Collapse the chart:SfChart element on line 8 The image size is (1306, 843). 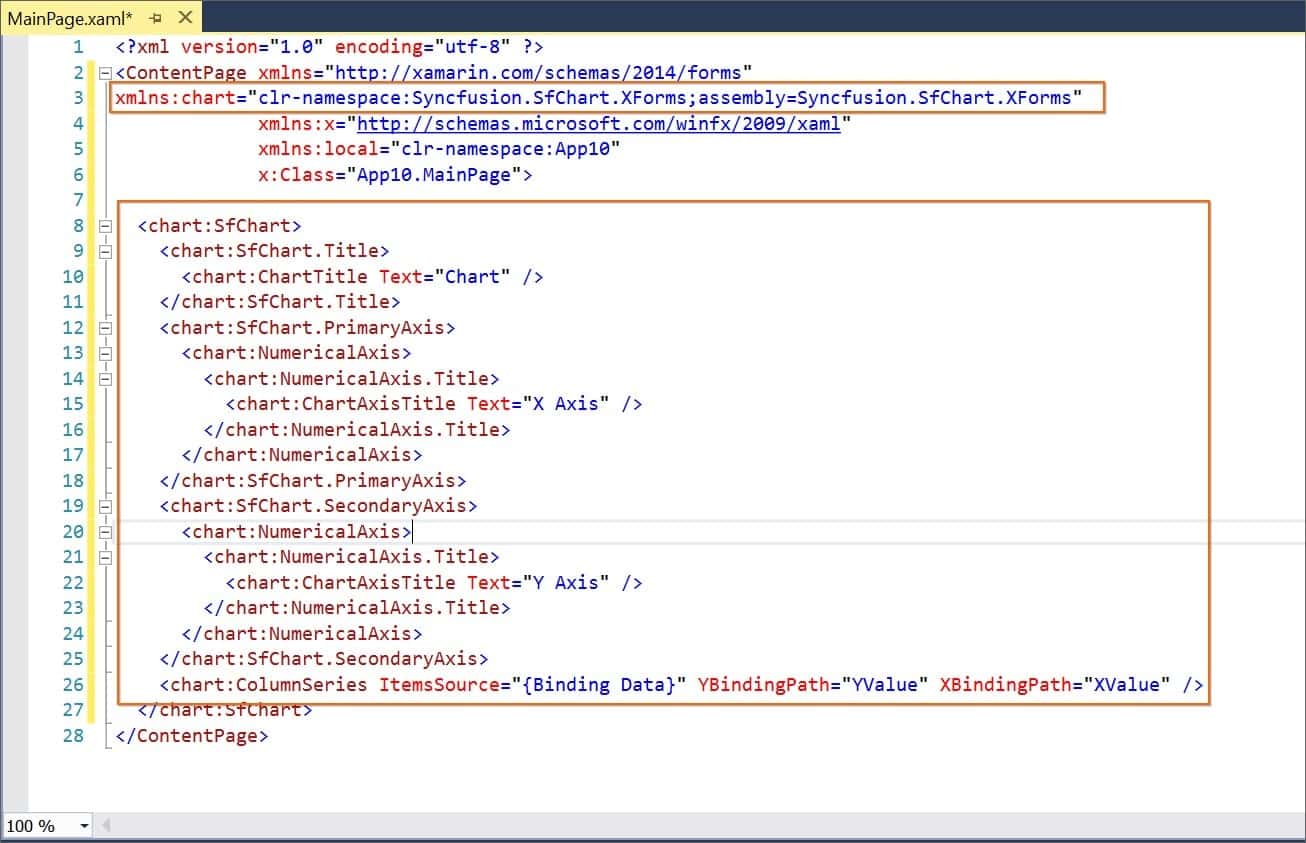click(x=106, y=226)
